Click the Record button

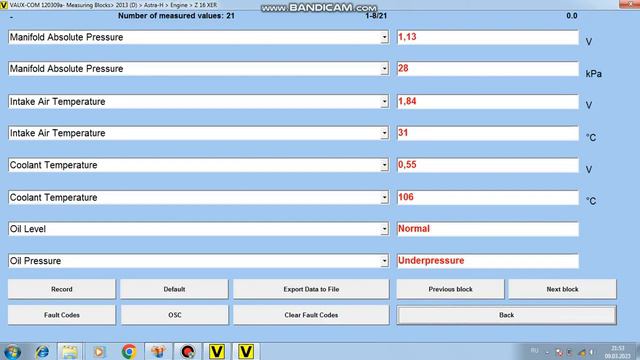(x=62, y=289)
